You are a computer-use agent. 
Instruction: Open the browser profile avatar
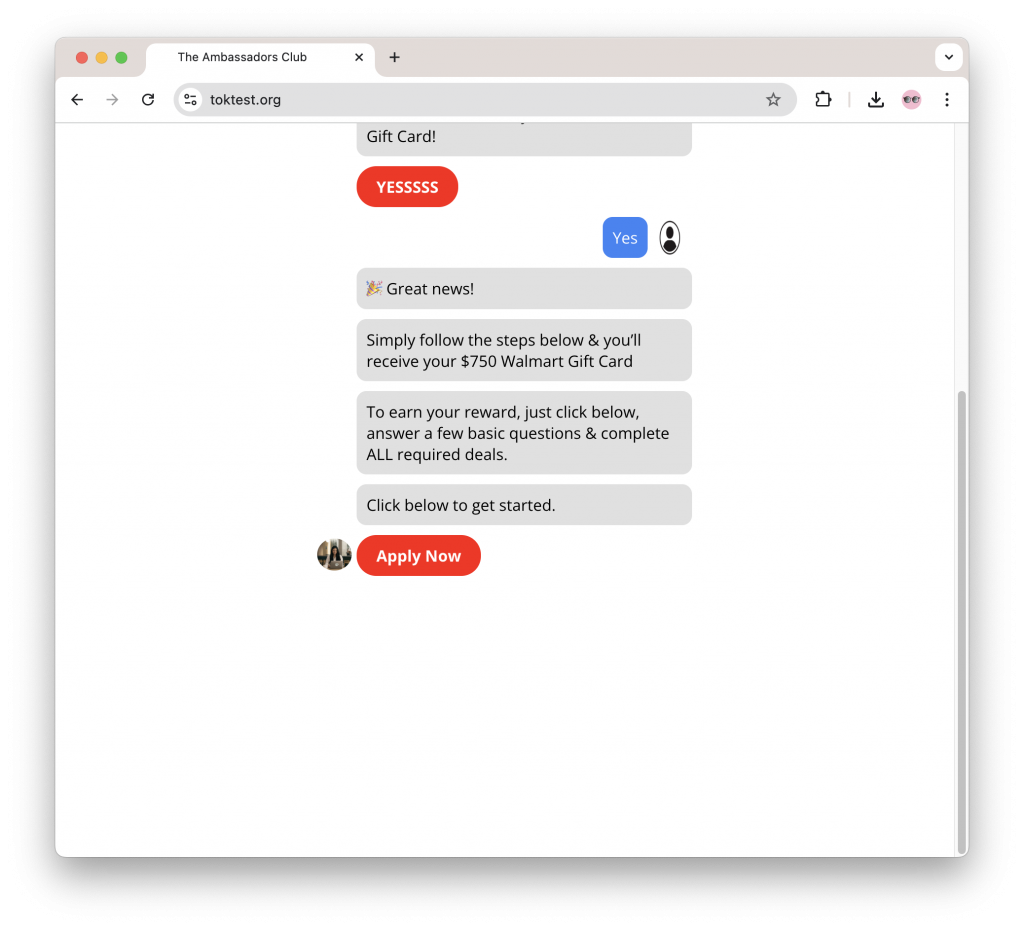pyautogui.click(x=911, y=99)
